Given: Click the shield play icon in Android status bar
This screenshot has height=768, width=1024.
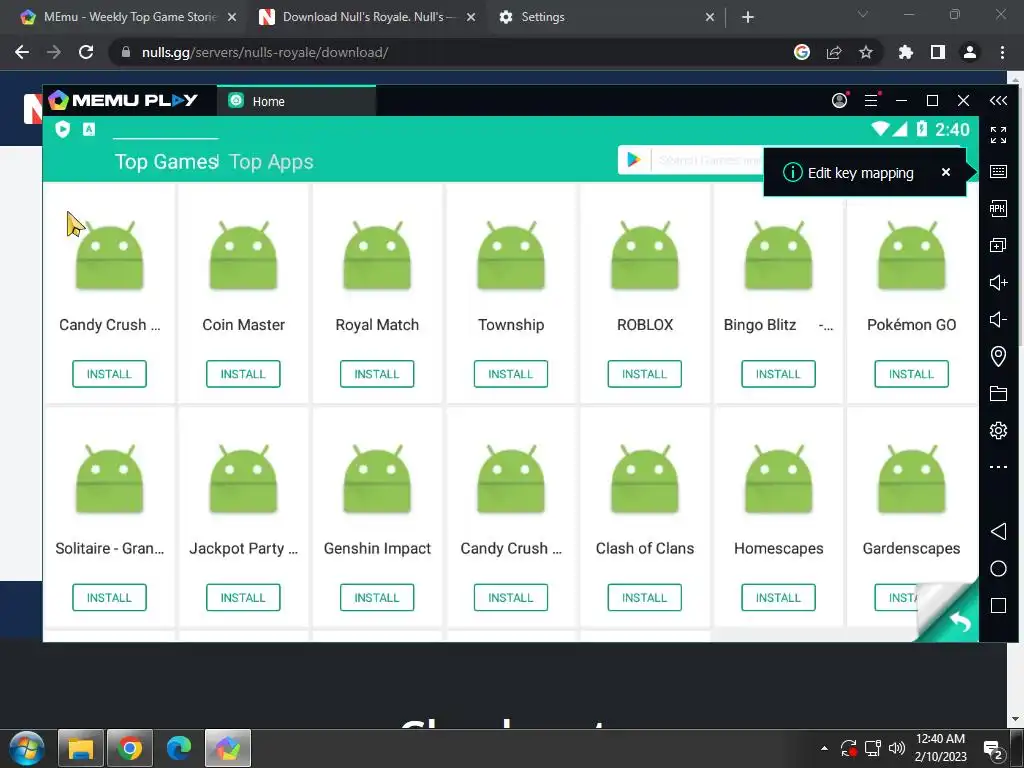Looking at the screenshot, I should 63,129.
